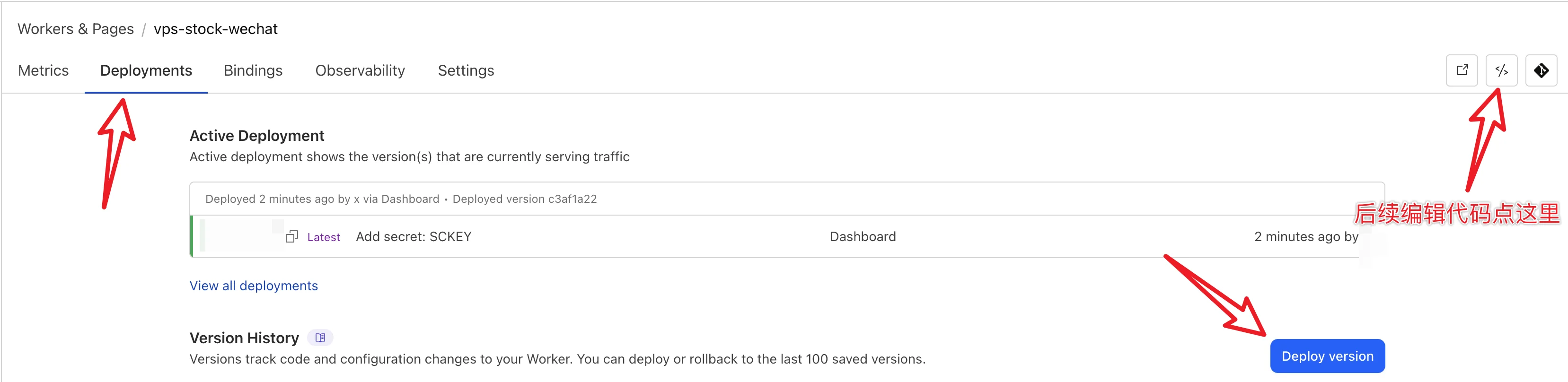Viewport: 1568px width, 382px height.
Task: Copy the active deployment version ID
Action: 291,236
